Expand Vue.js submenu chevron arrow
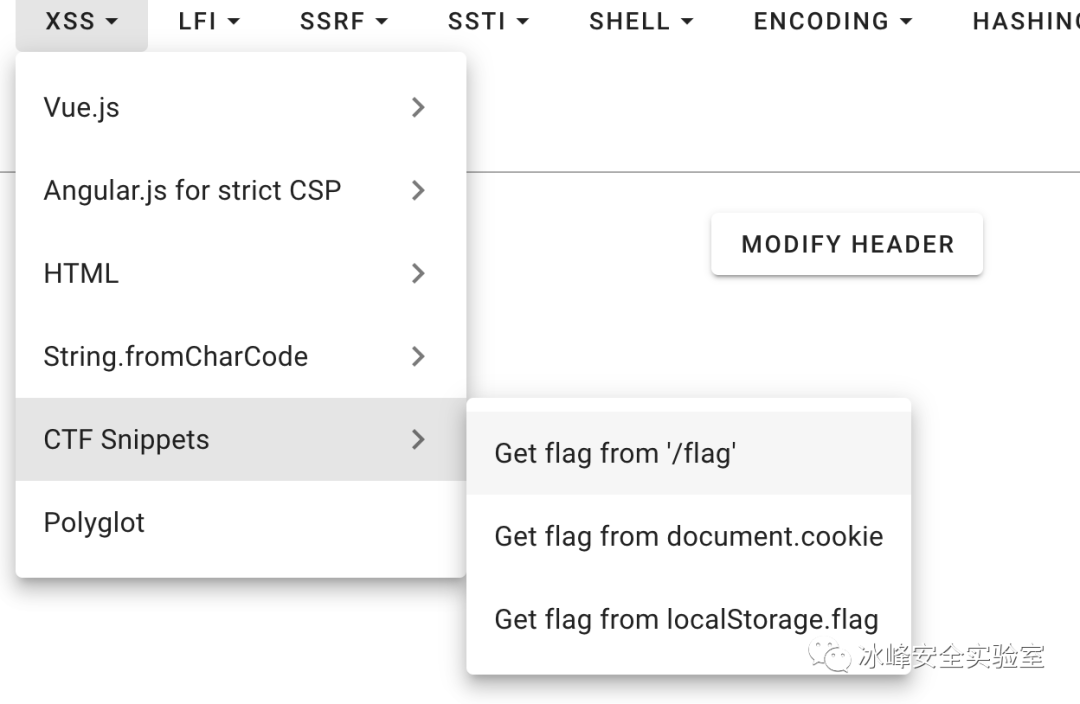Screen dimensions: 1080x704 click(418, 107)
